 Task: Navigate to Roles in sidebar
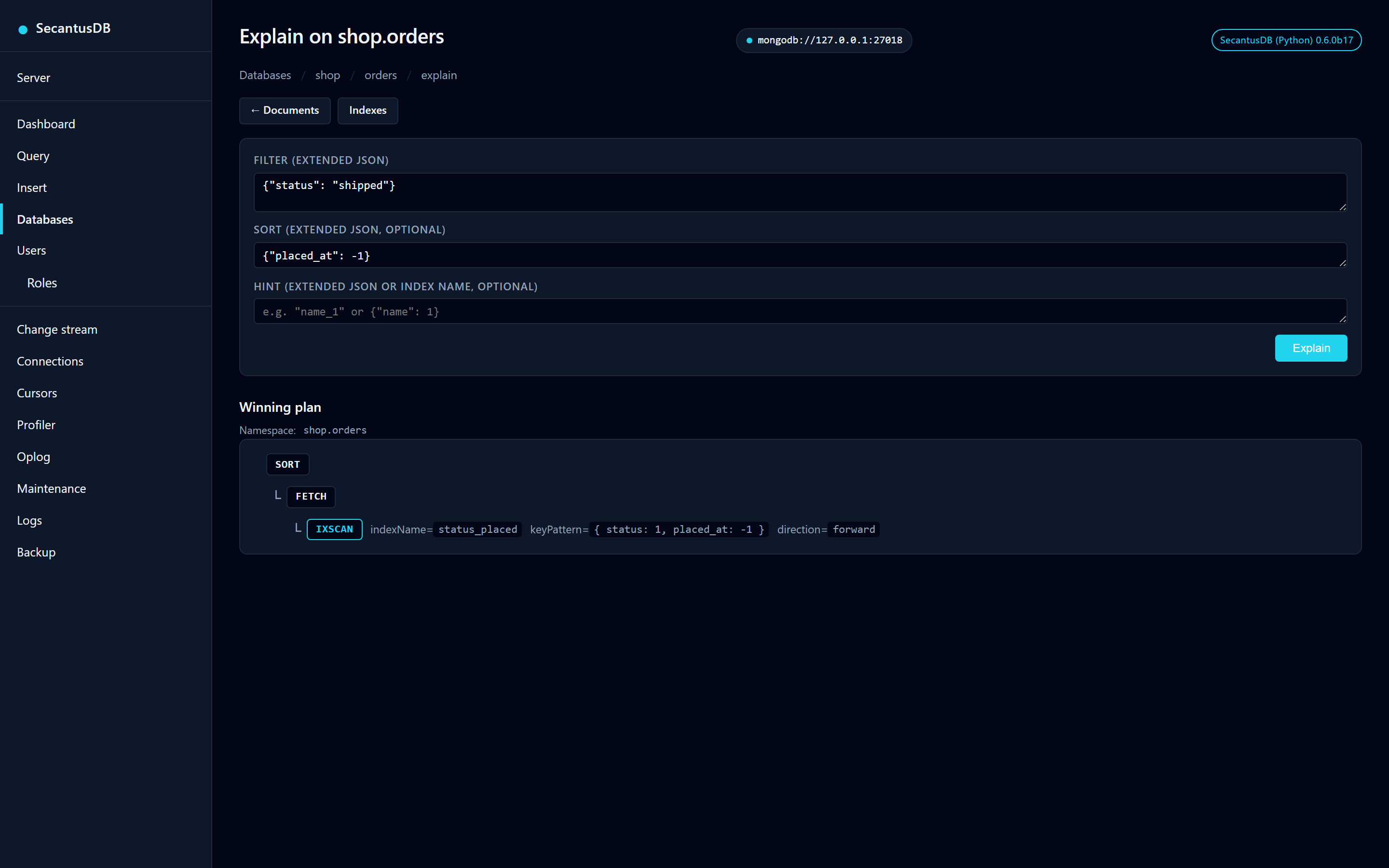(x=42, y=283)
